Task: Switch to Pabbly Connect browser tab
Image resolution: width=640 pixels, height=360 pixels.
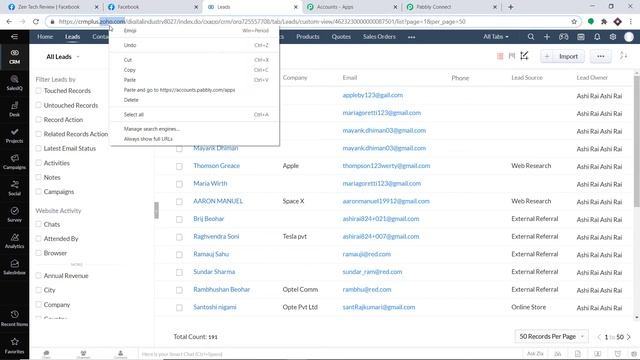Action: [451, 7]
